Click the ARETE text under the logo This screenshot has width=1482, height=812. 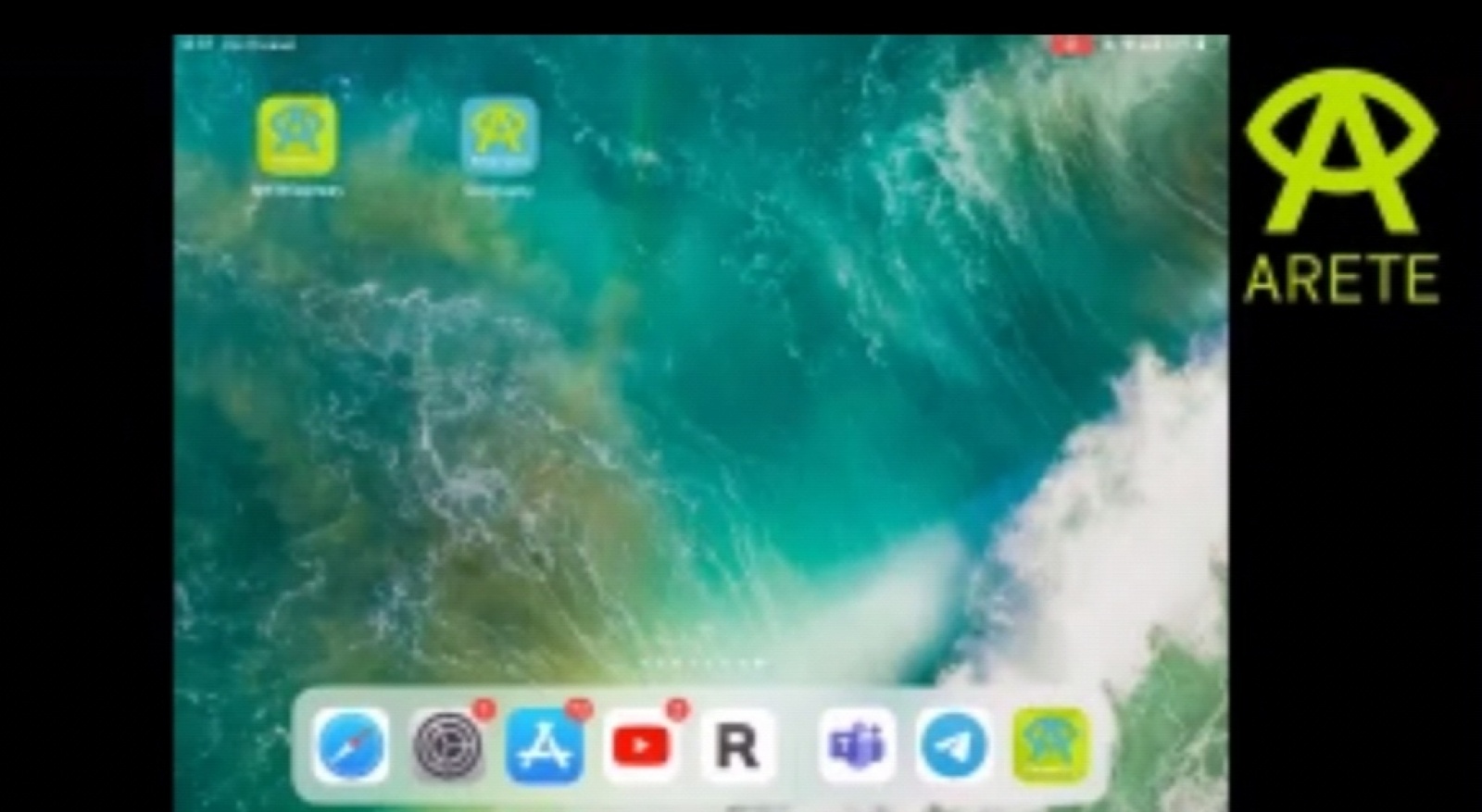tap(1340, 280)
